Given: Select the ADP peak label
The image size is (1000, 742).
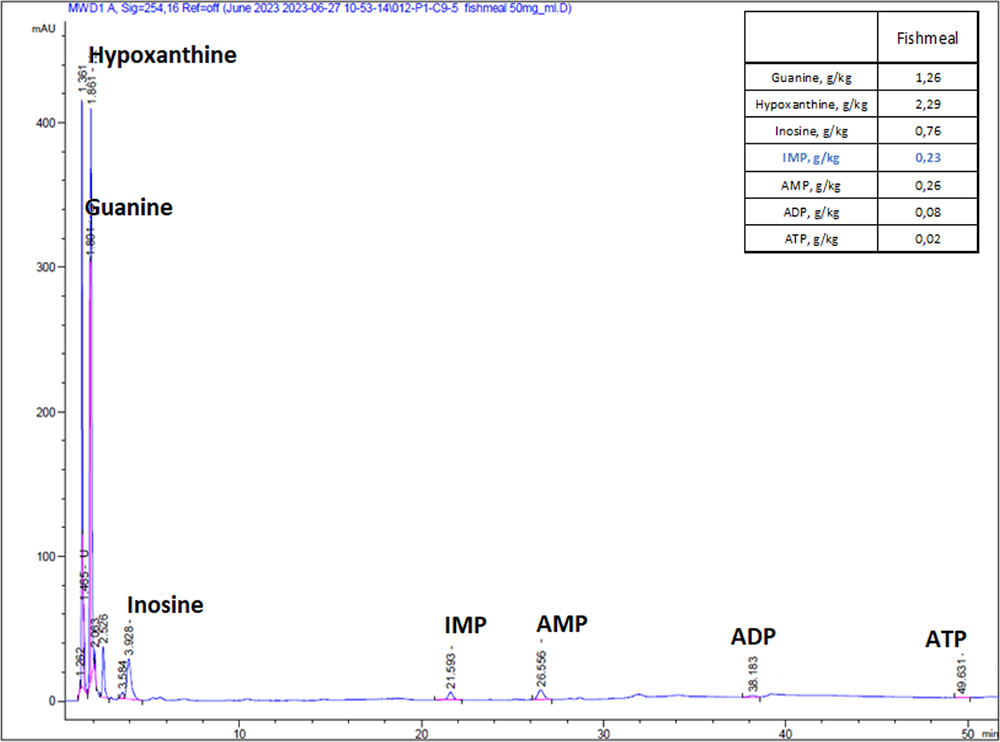Looking at the screenshot, I should pyautogui.click(x=753, y=638).
